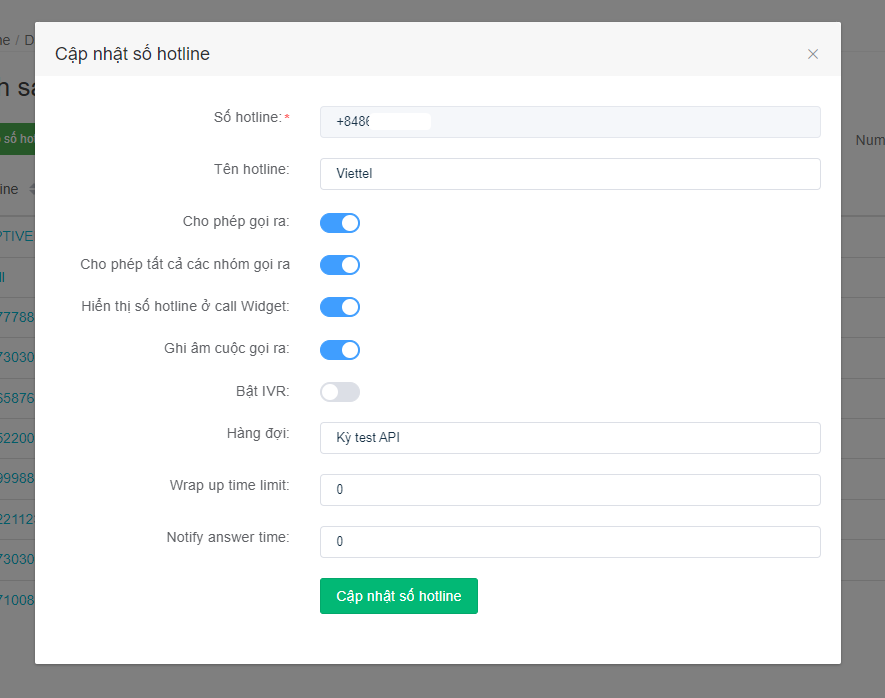
Task: Click the green hotline button behind the dialog
Action: pyautogui.click(x=17, y=139)
